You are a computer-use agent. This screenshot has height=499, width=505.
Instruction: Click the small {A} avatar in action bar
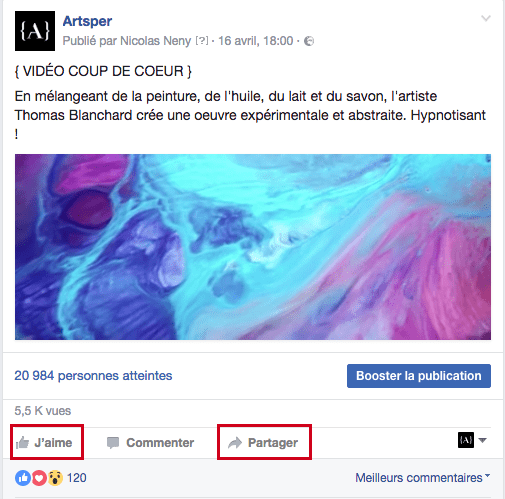(x=466, y=440)
